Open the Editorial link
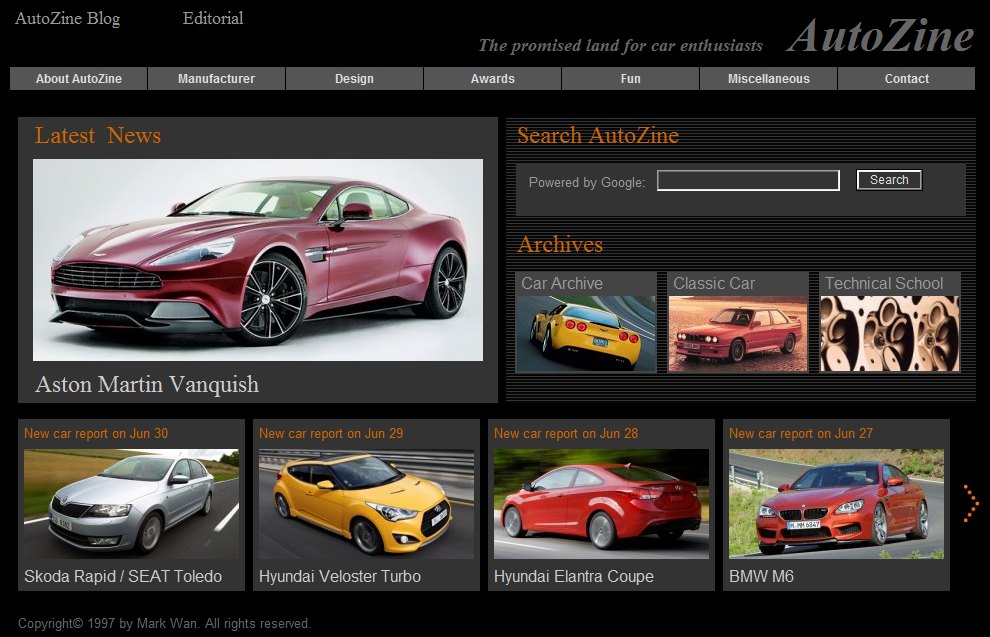Image resolution: width=990 pixels, height=637 pixels. click(213, 18)
